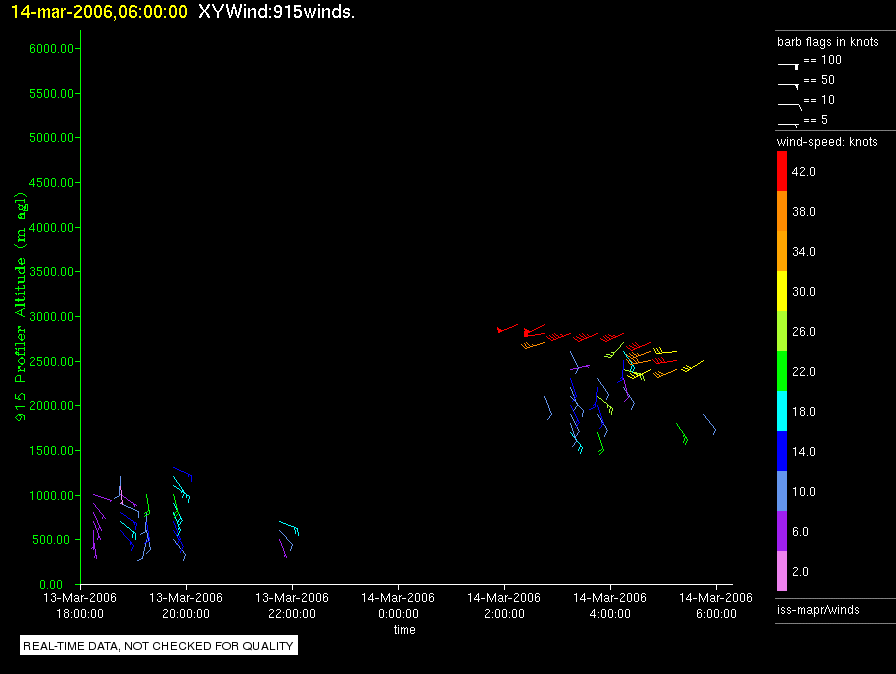The width and height of the screenshot is (896, 674).
Task: Click the 'time' x-axis label
Action: click(405, 629)
